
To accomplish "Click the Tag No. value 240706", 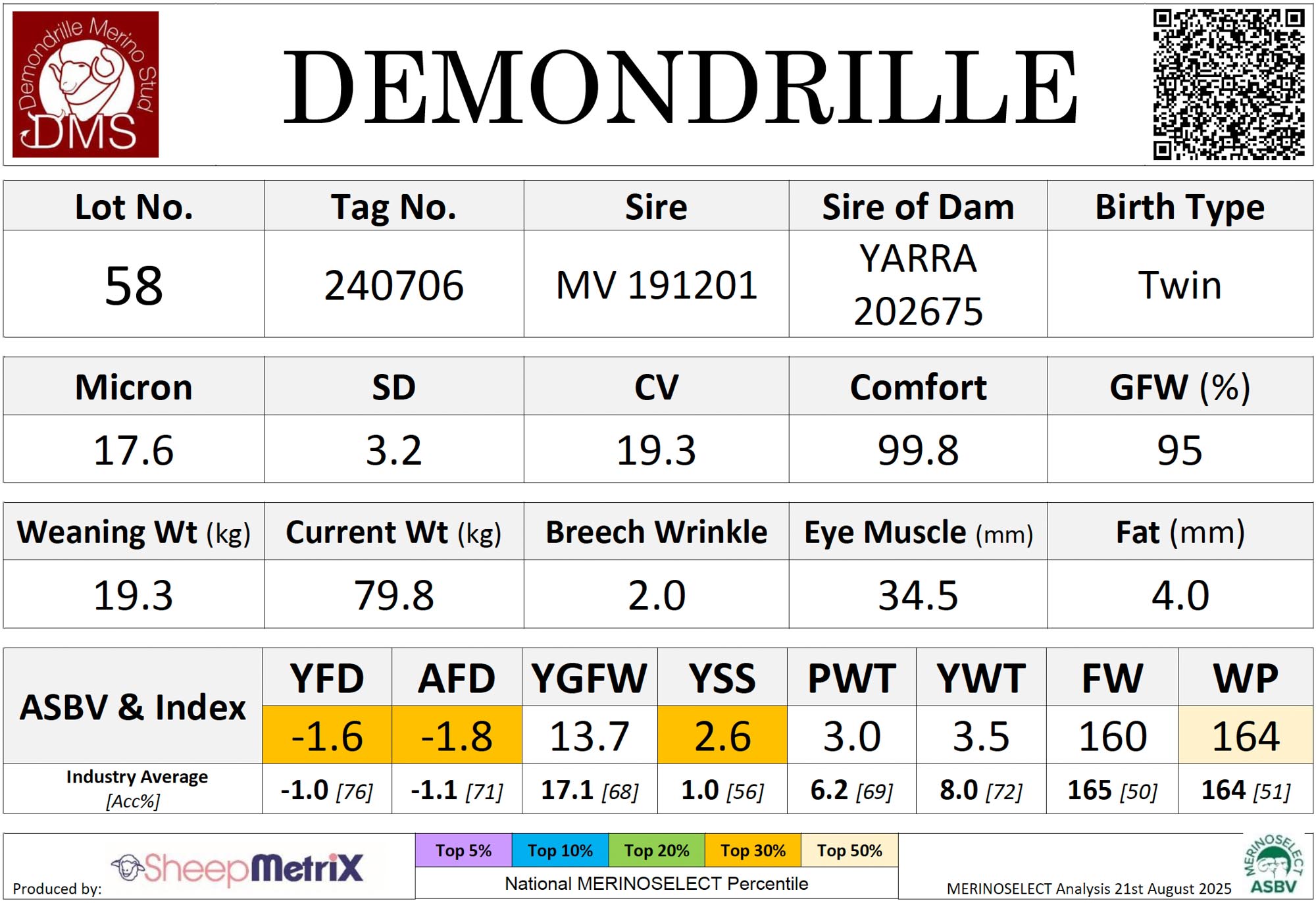I will point(393,286).
